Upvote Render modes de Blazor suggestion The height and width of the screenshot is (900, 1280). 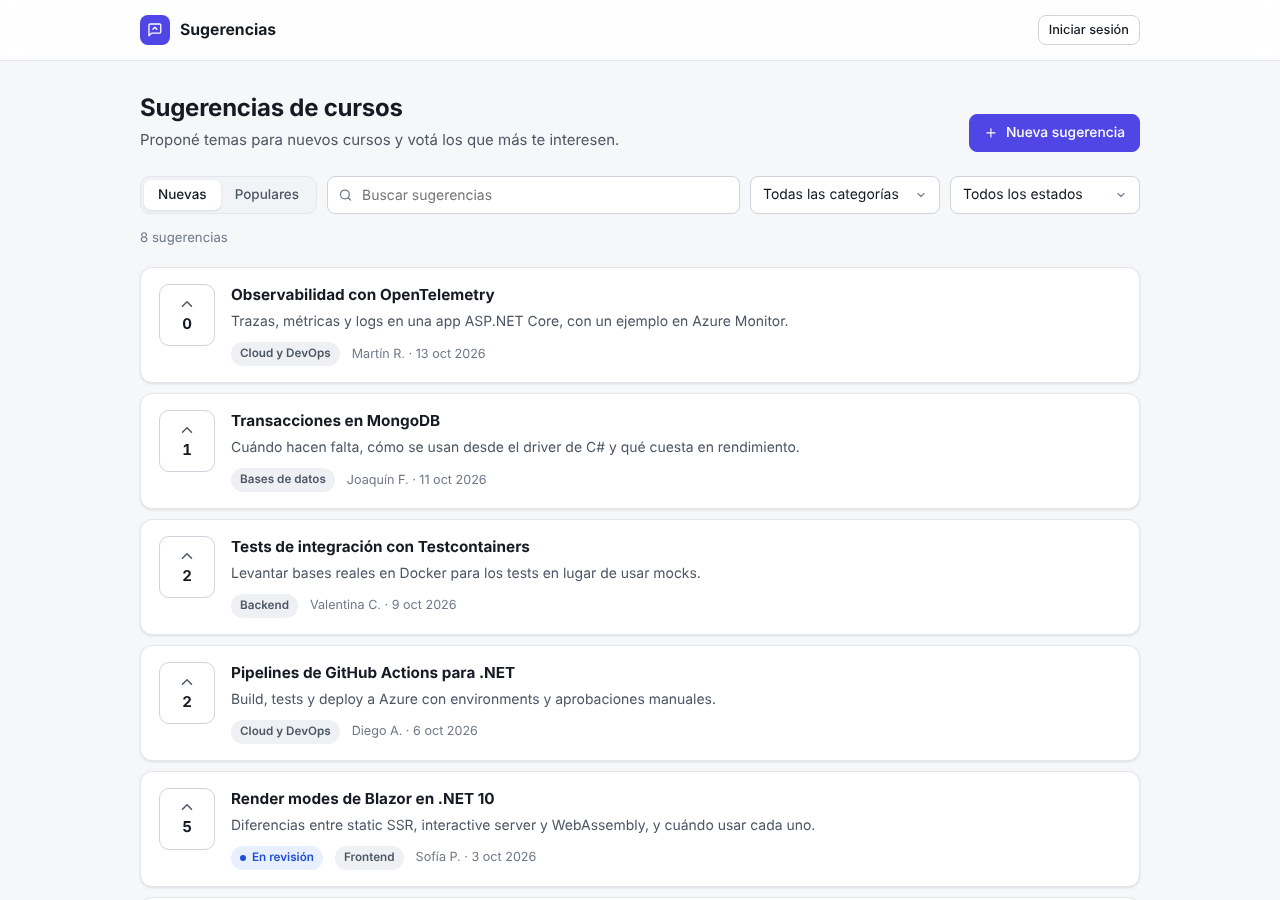coord(187,819)
